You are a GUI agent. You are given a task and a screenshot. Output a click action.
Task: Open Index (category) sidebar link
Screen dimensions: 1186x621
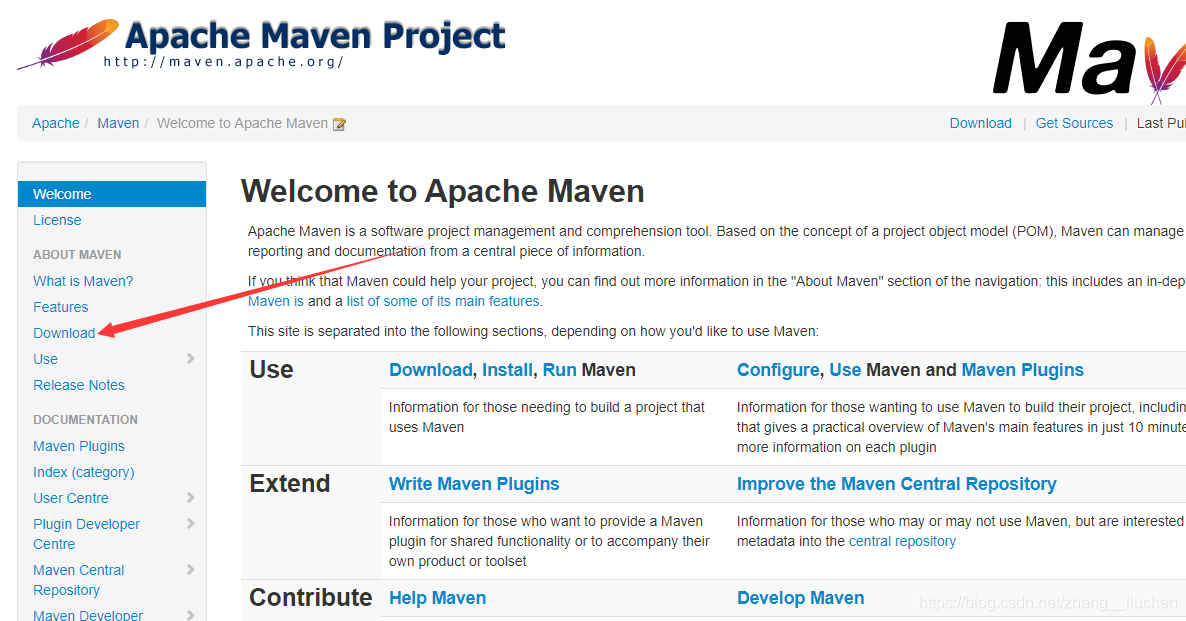tap(84, 472)
